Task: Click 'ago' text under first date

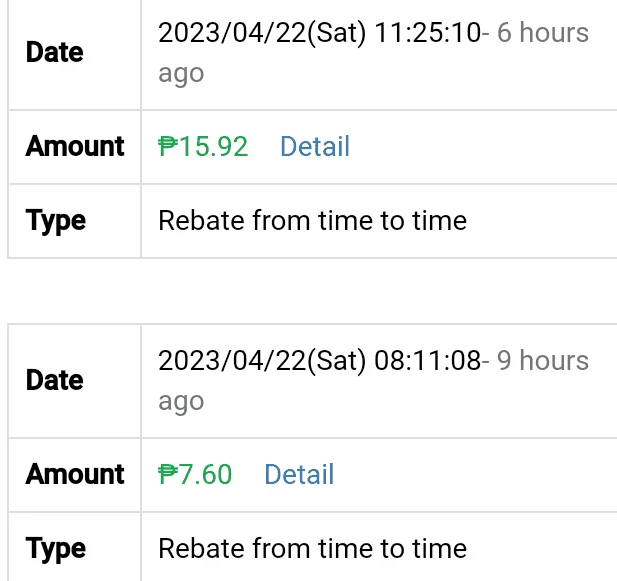Action: point(181,74)
